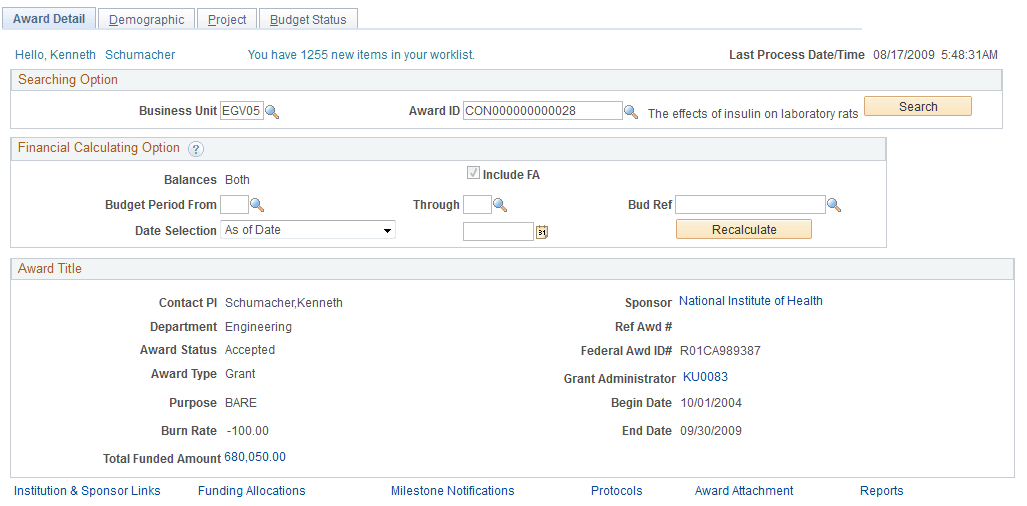Click the Recalculate button
Screen dimensions: 1027x506
(743, 230)
